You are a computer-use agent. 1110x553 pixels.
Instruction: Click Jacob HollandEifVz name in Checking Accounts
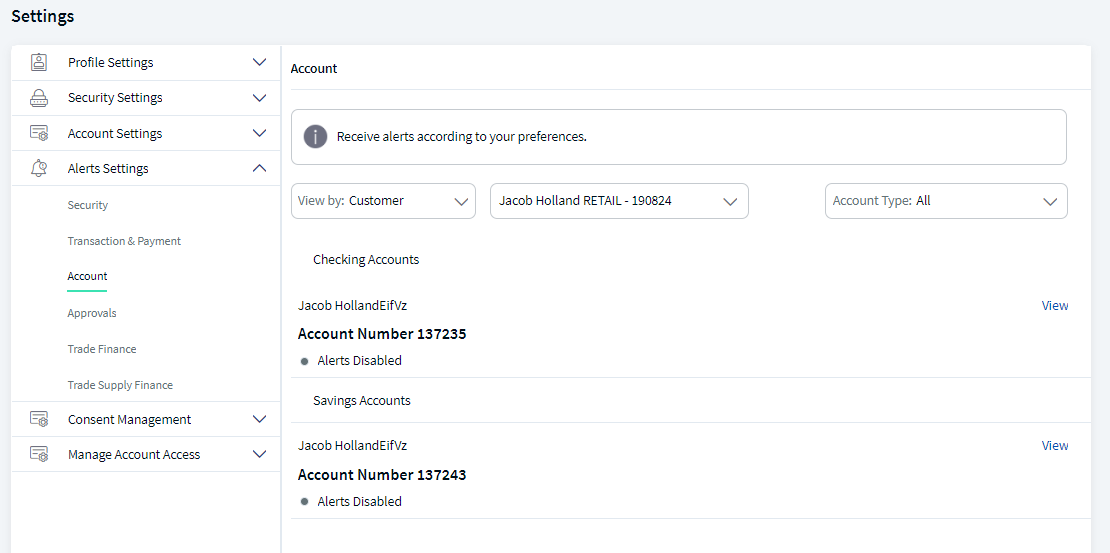[x=353, y=306]
